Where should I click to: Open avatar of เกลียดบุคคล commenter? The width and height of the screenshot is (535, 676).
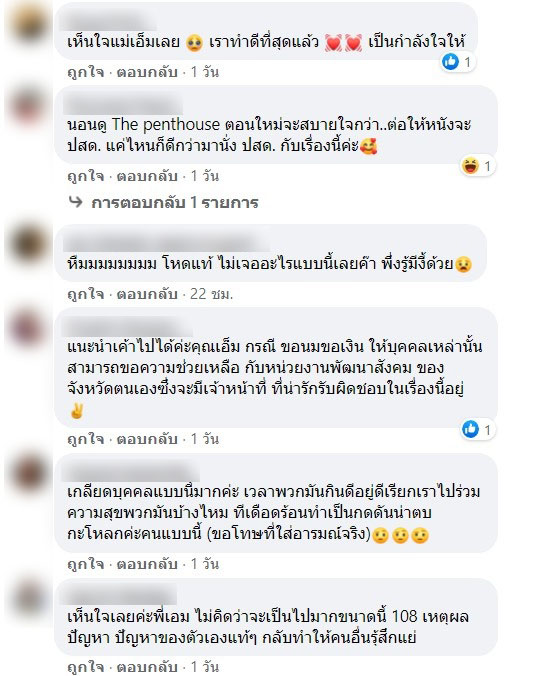[x=28, y=473]
